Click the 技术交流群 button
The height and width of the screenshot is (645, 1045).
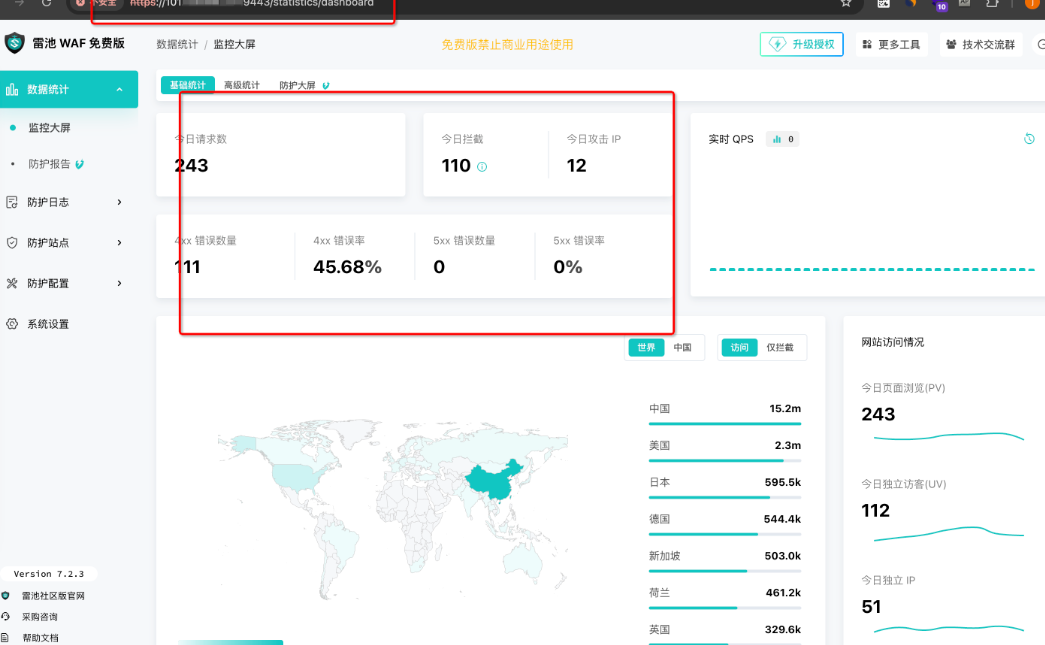pyautogui.click(x=981, y=44)
